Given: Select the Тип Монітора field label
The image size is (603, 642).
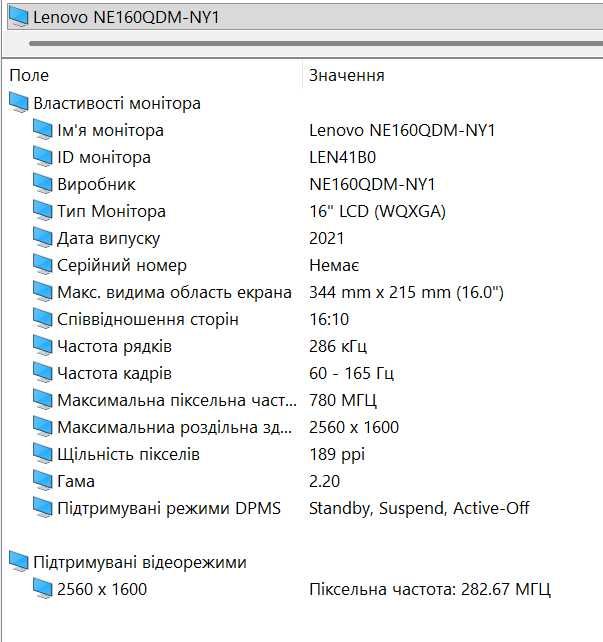Looking at the screenshot, I should [111, 211].
